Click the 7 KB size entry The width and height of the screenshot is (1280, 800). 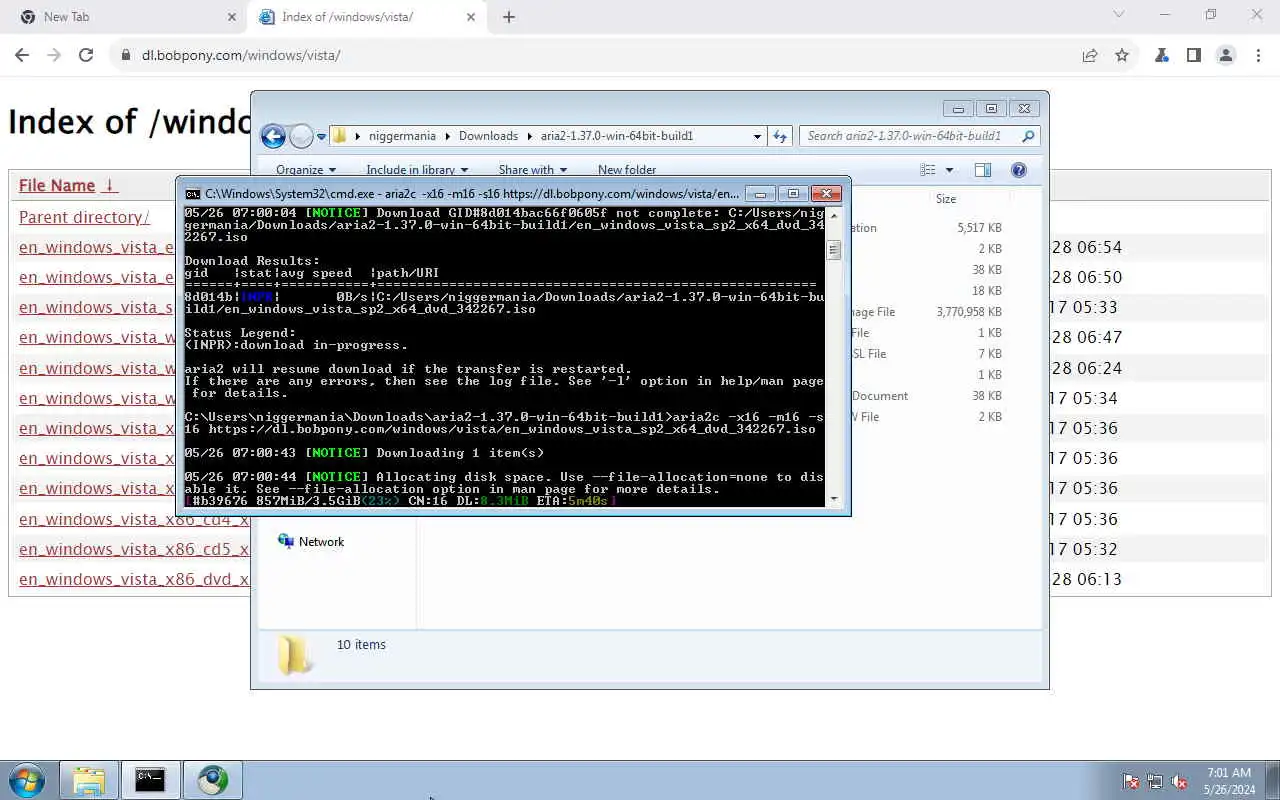click(x=990, y=354)
